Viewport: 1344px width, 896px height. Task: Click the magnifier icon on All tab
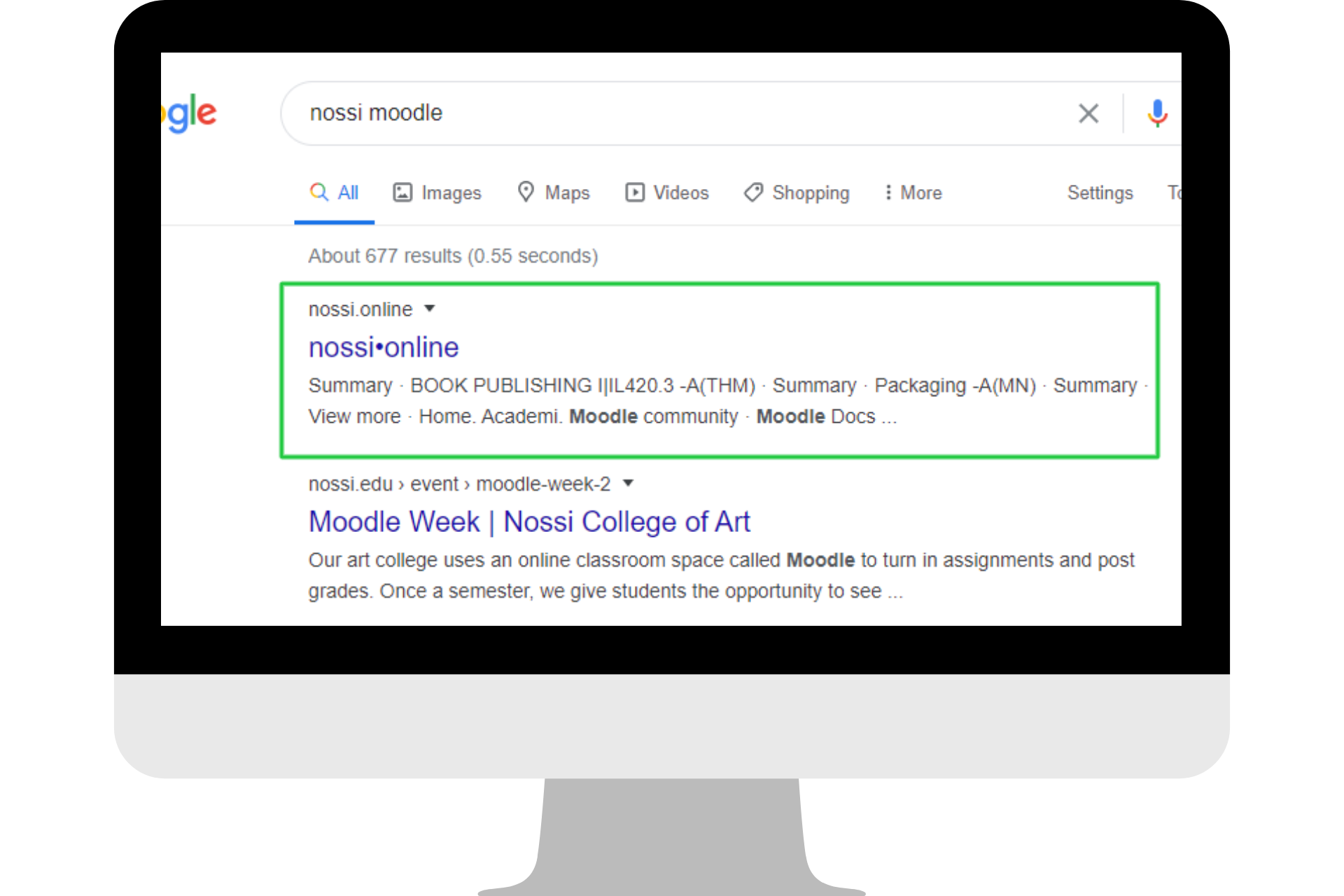pos(319,192)
